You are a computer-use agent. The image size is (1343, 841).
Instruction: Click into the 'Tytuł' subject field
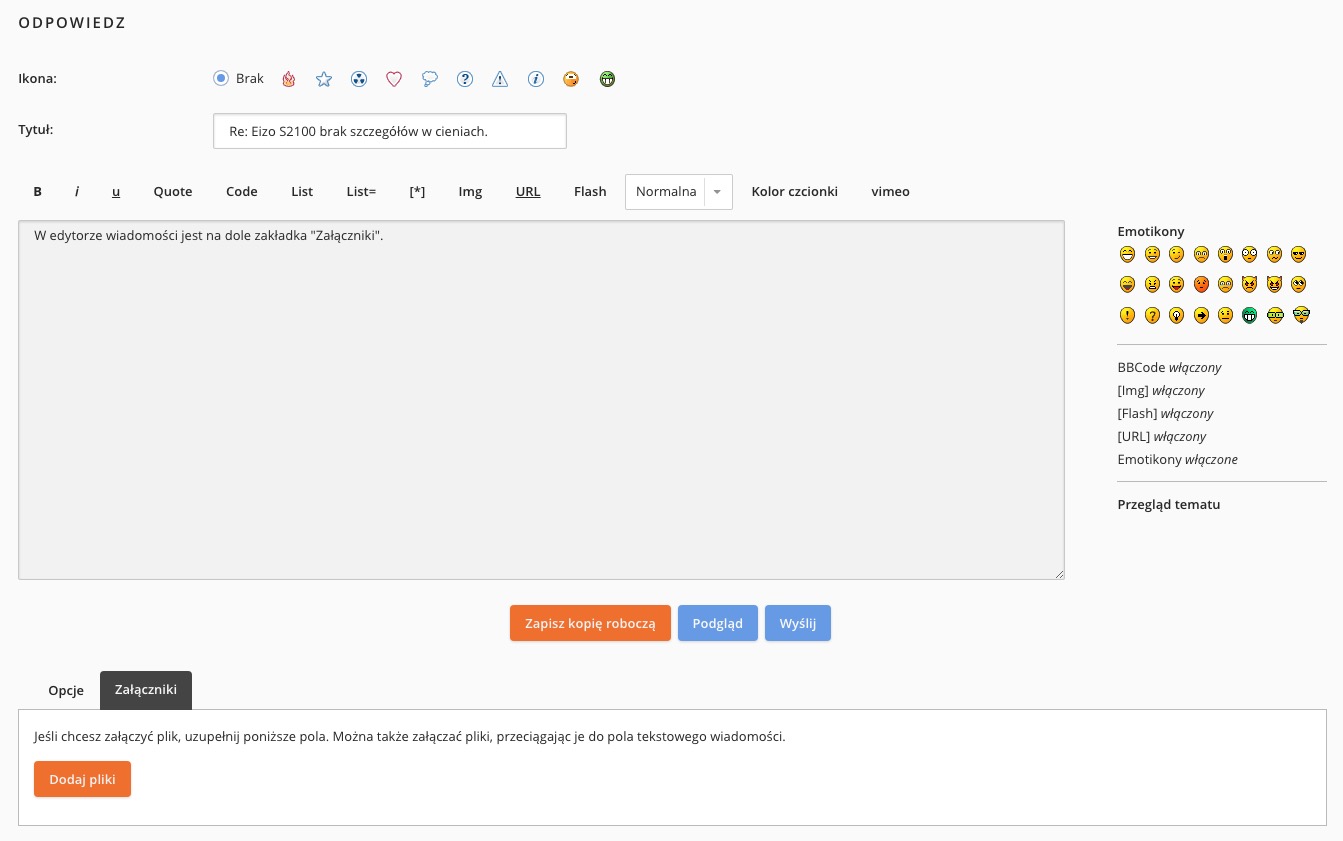tap(390, 131)
